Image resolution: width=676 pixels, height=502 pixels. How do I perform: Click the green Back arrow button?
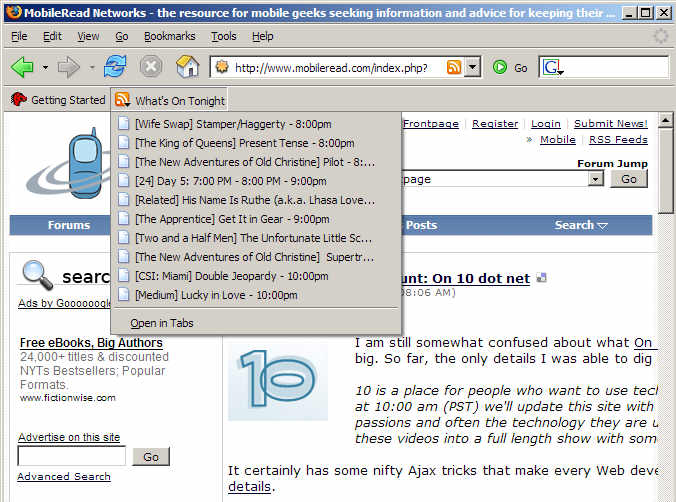pyautogui.click(x=22, y=67)
